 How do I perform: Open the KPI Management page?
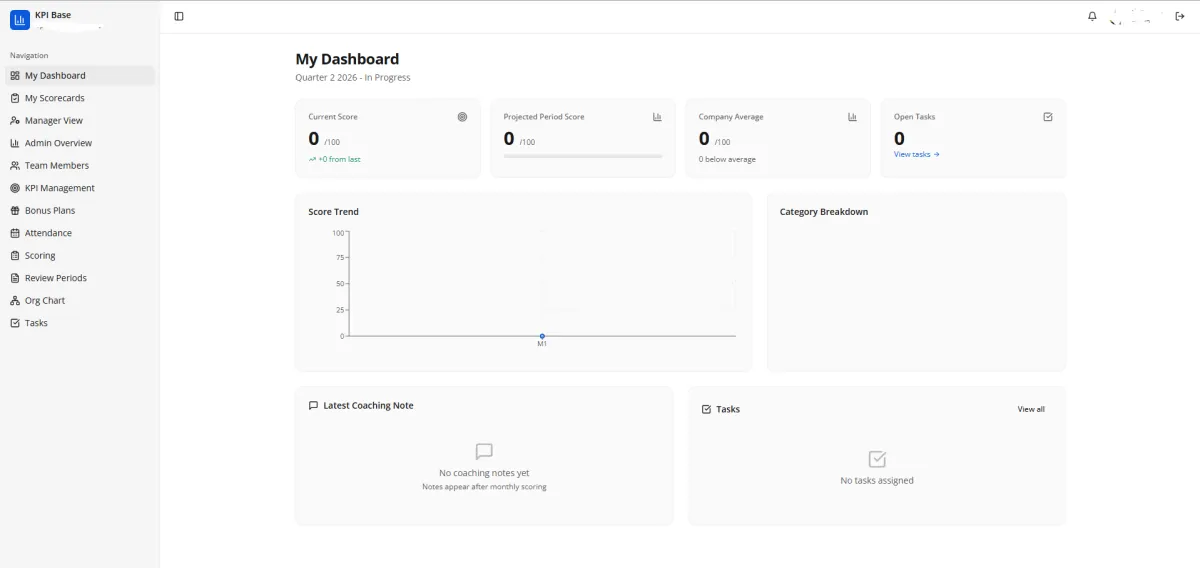pos(59,188)
